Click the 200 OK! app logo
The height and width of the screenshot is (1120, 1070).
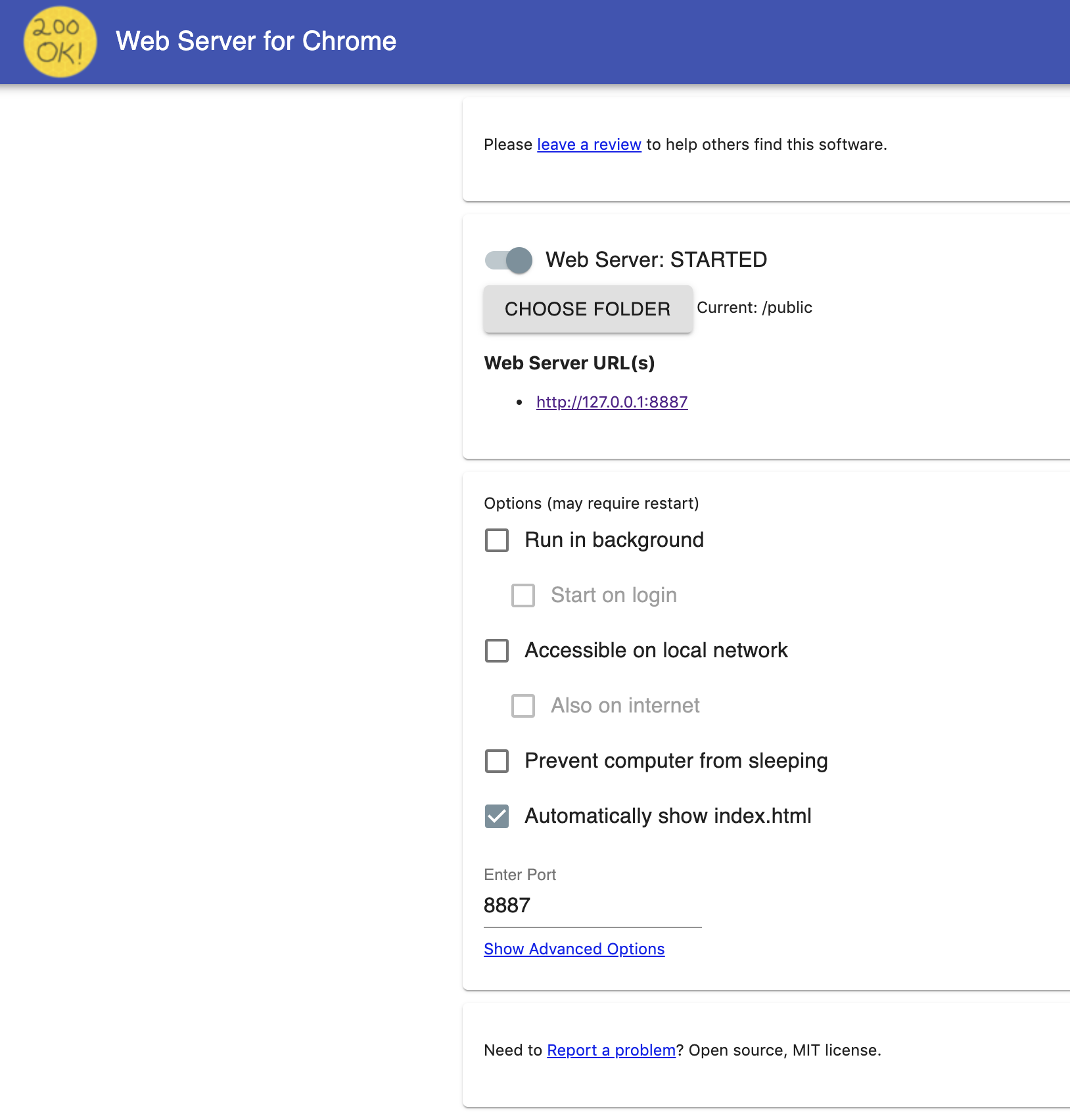pos(60,41)
